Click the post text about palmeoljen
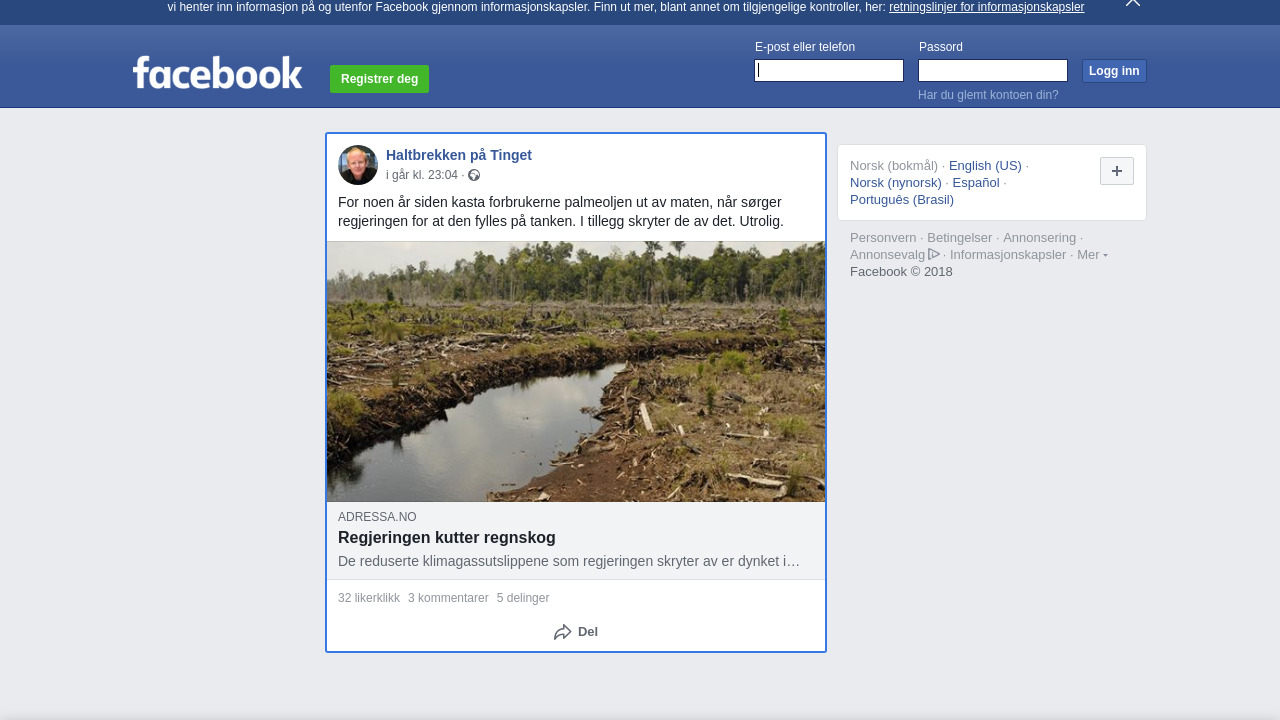This screenshot has height=720, width=1280. 561,212
